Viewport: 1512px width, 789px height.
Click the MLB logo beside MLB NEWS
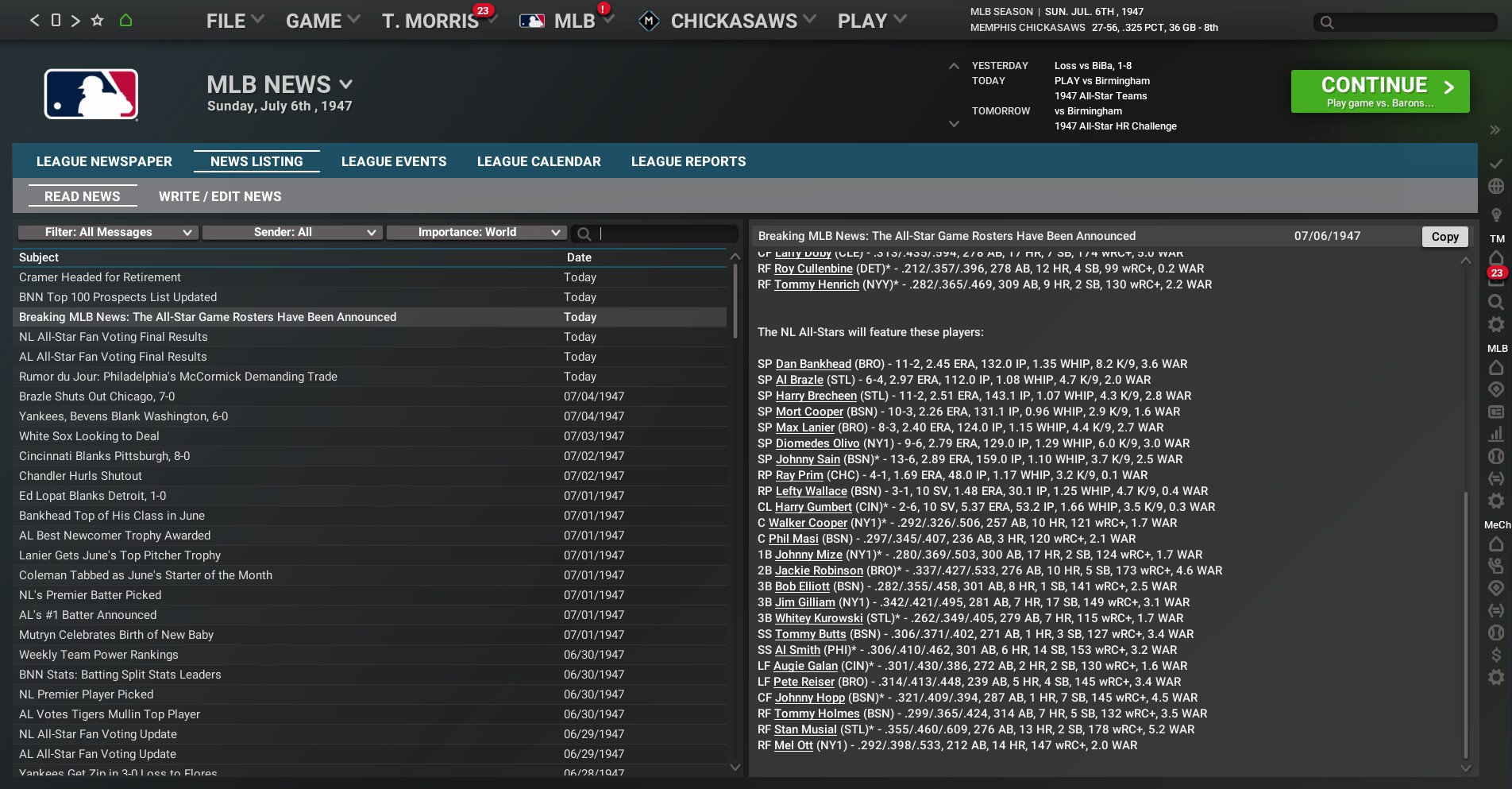(91, 95)
